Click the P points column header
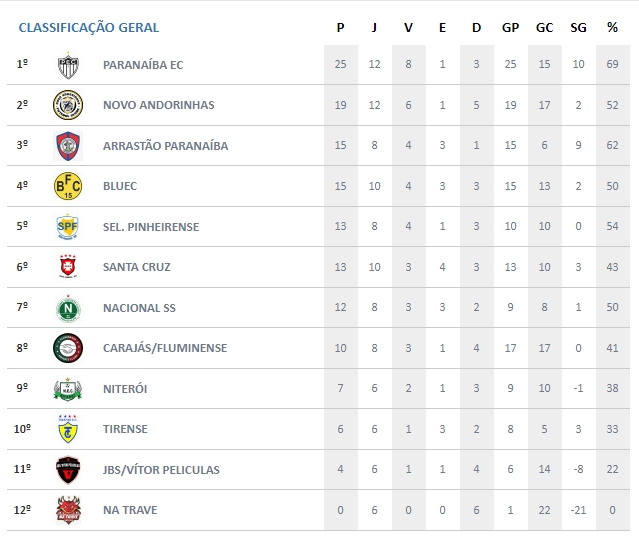 point(340,27)
